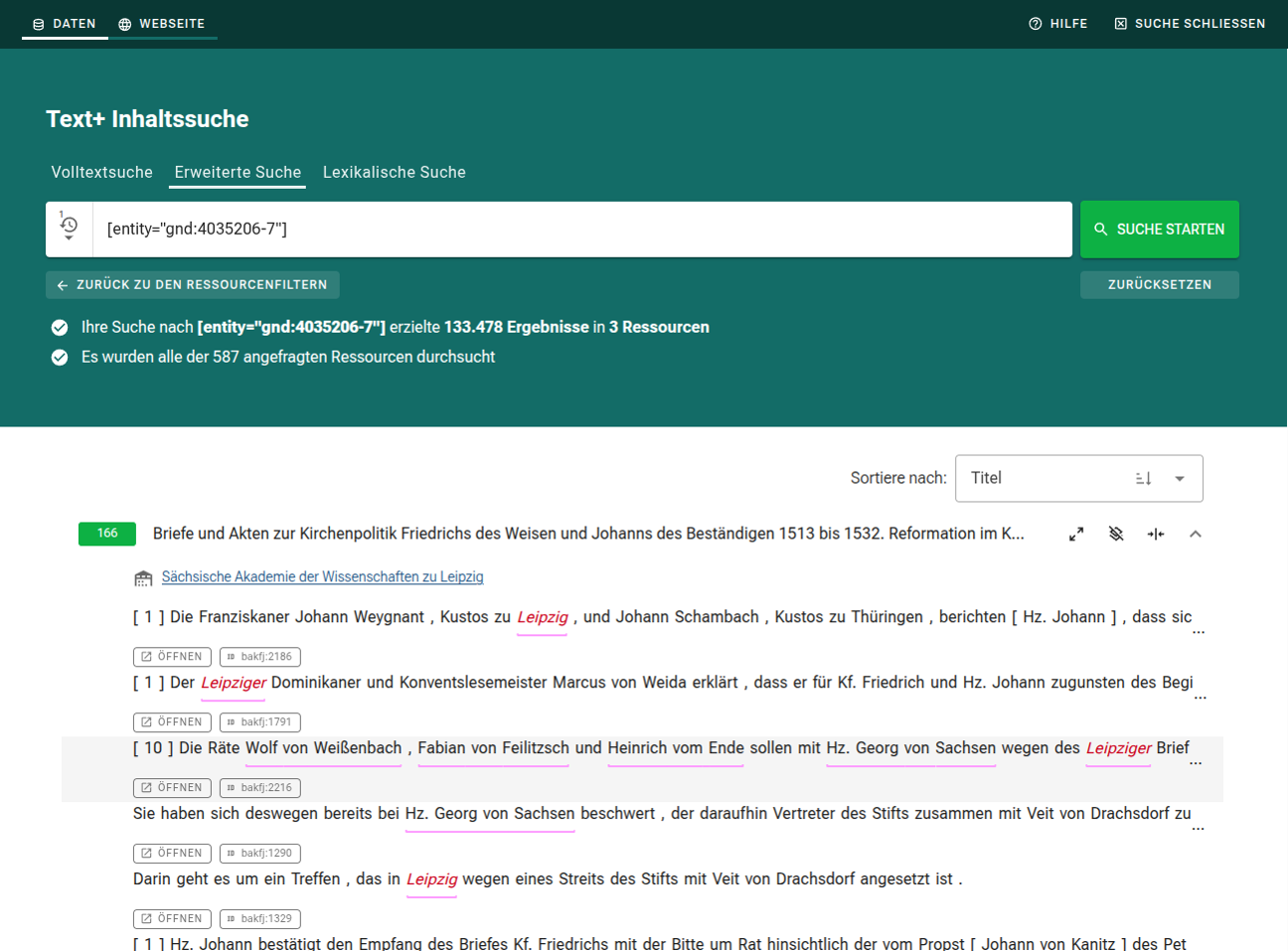Click the building icon beside Sächsische Akademie
This screenshot has height=951, width=1288.
coord(143,577)
